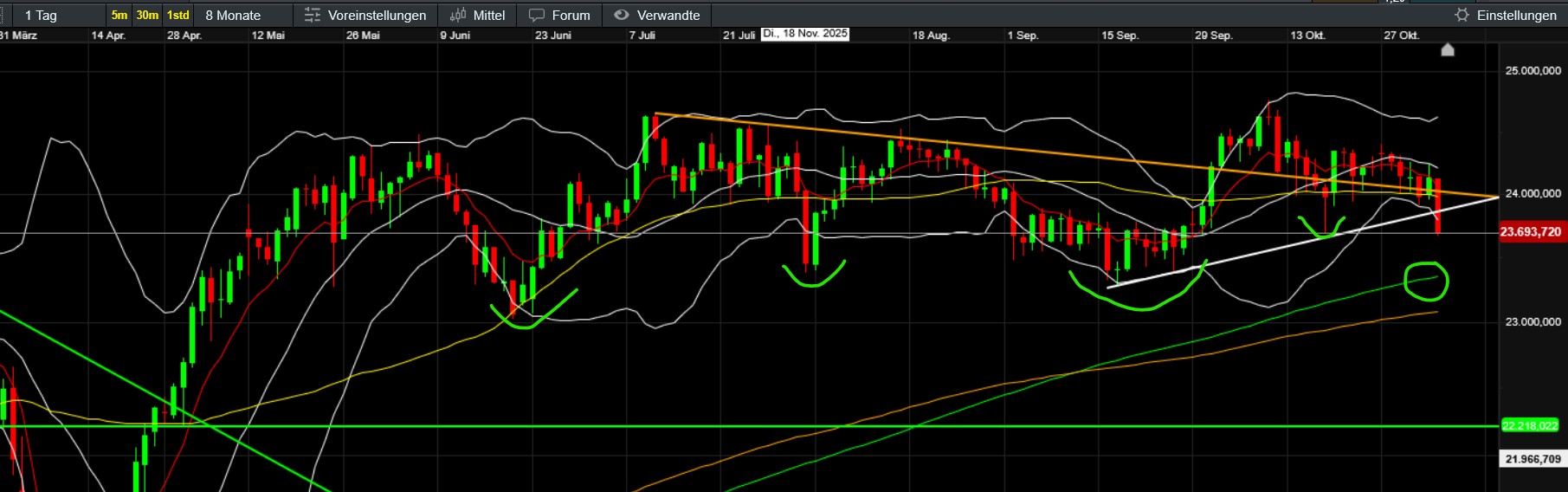The height and width of the screenshot is (492, 1568).
Task: Click the 23.000,000 price axis label
Action: pos(1533,321)
